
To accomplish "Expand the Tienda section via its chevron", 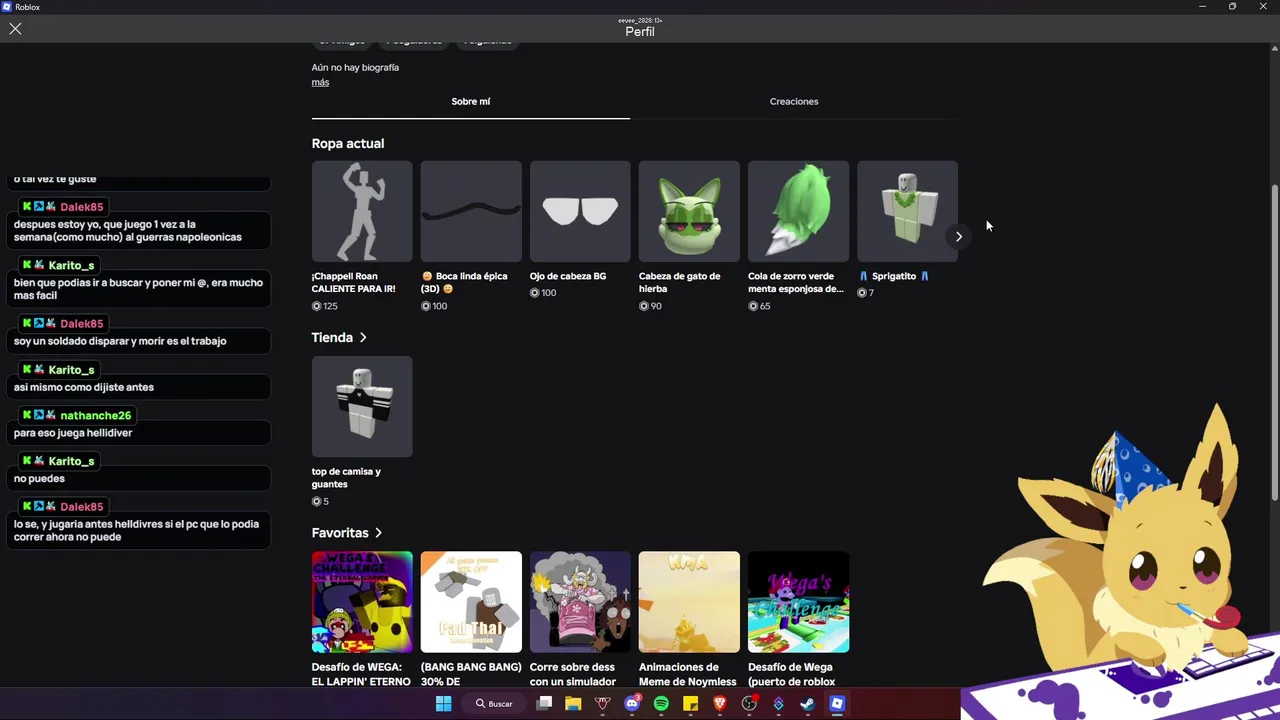I will tap(363, 338).
